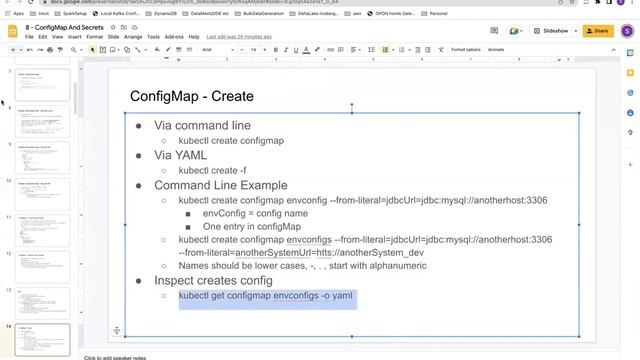
Task: Toggle Bold formatting
Action: [276, 50]
